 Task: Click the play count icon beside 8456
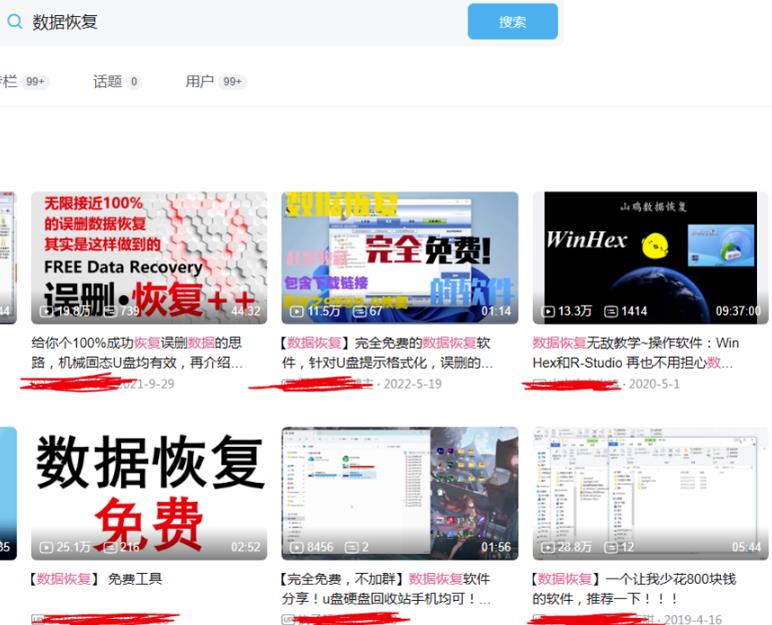[x=298, y=547]
